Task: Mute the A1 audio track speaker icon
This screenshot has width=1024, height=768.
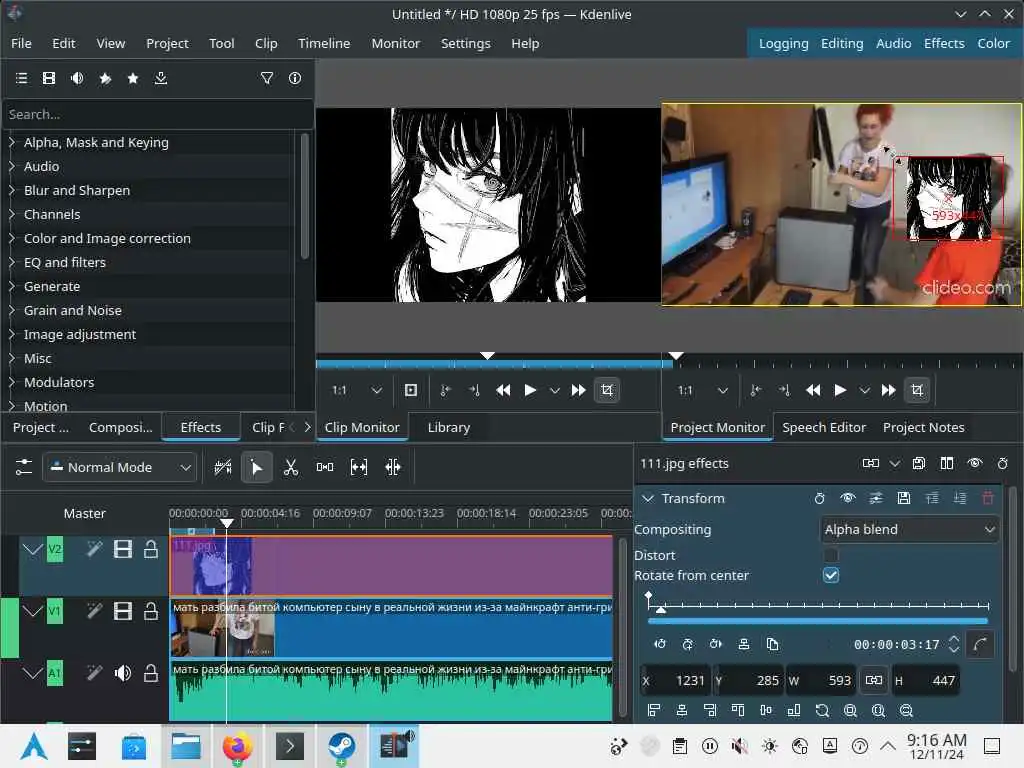Action: point(123,673)
